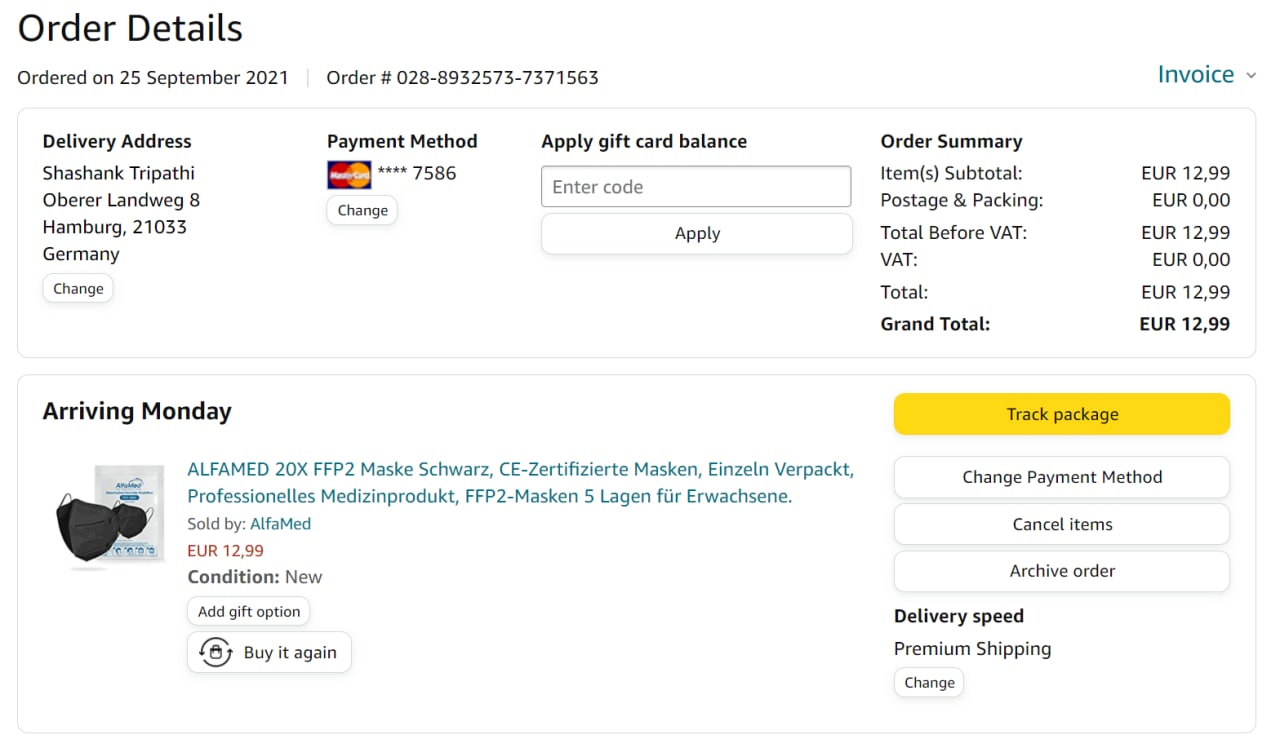Archive this order

pyautogui.click(x=1061, y=571)
